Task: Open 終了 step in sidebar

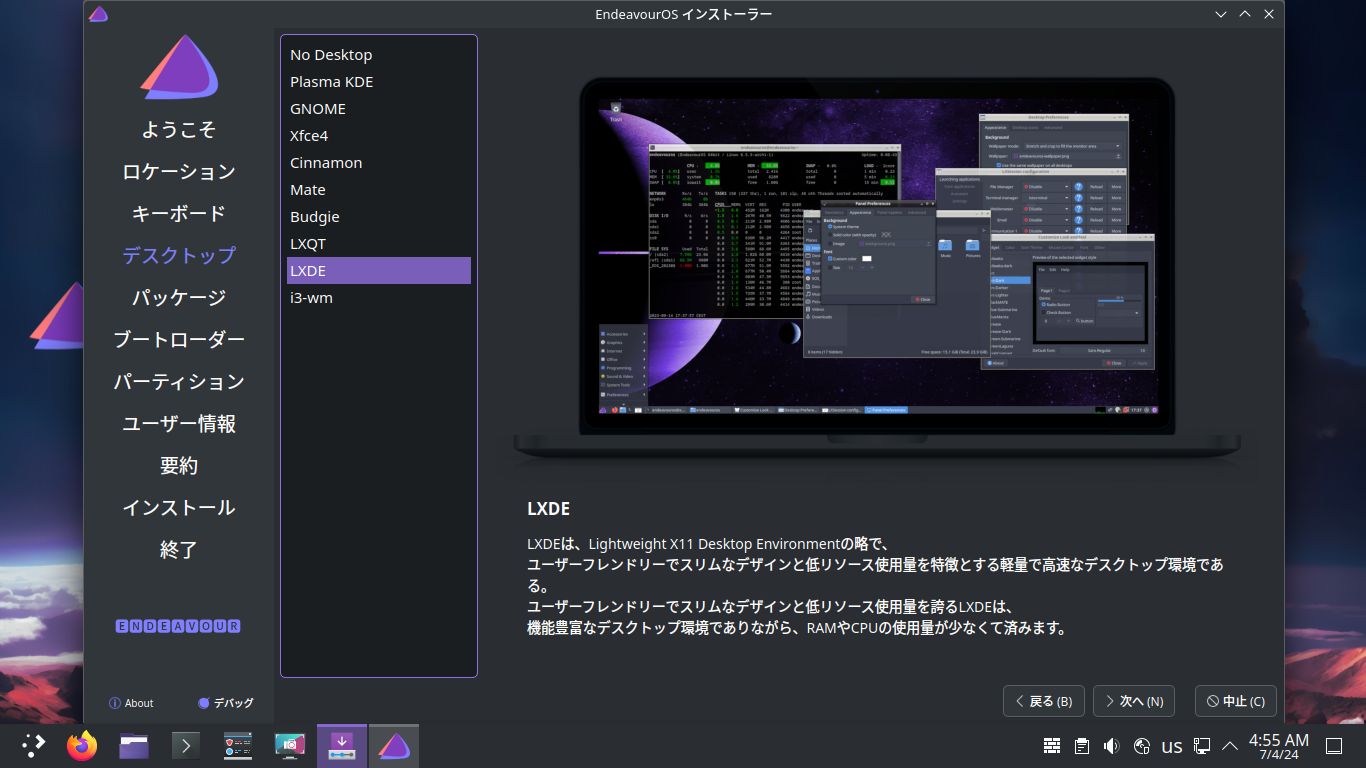Action: point(179,550)
